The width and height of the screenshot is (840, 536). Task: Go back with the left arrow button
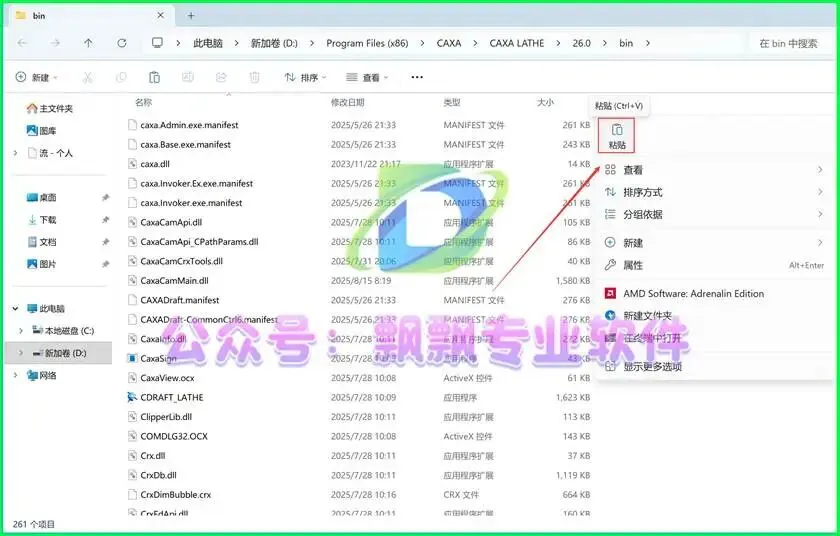22,43
